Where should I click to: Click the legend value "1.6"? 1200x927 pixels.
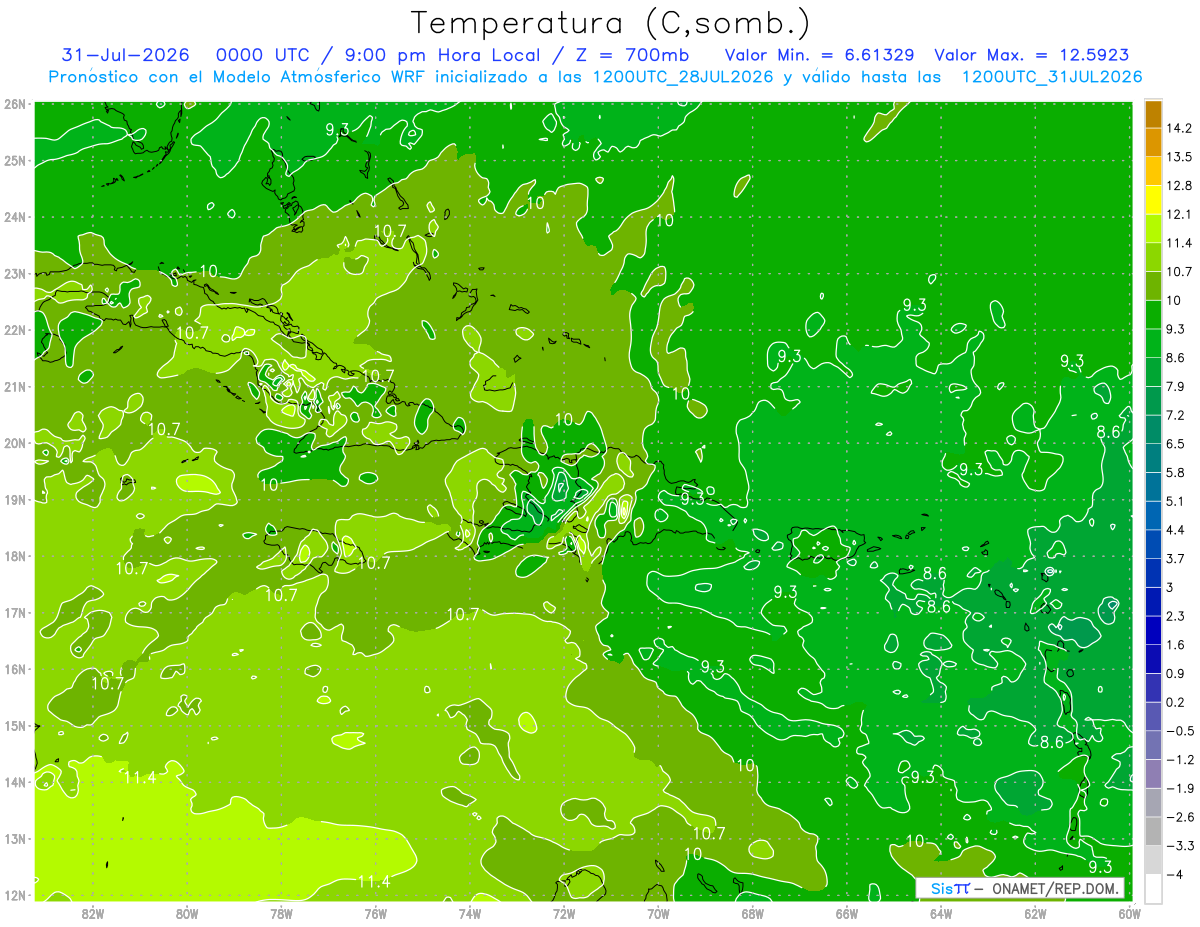[x=1176, y=645]
